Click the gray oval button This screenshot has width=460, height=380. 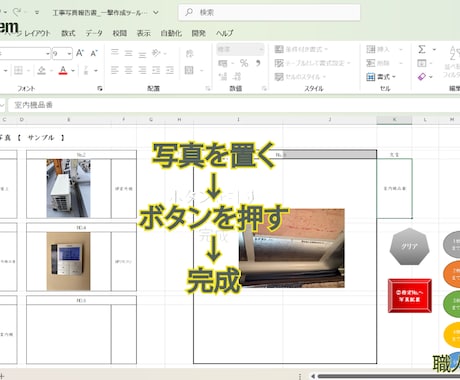click(x=452, y=245)
